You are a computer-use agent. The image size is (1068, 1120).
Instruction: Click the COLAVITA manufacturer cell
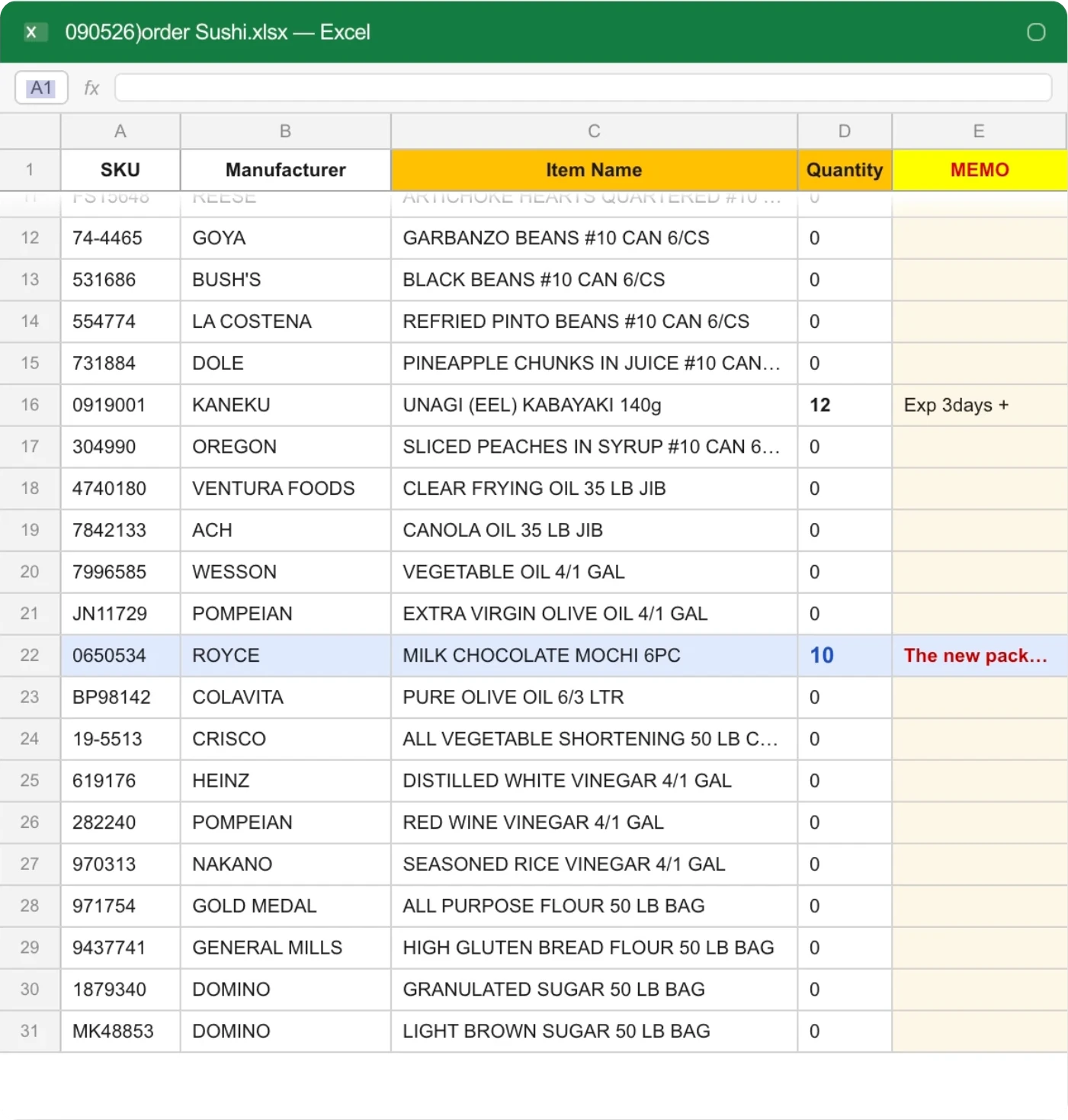tap(286, 698)
